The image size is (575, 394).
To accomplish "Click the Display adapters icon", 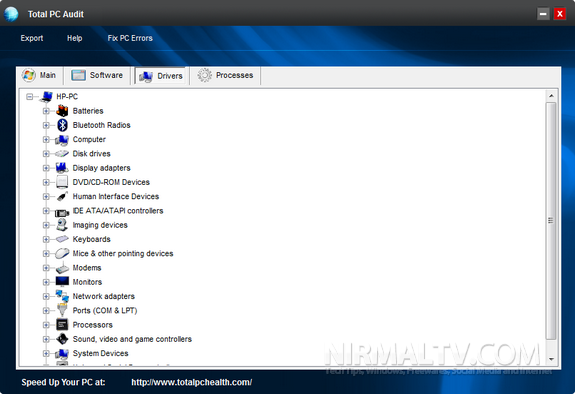I will point(62,168).
